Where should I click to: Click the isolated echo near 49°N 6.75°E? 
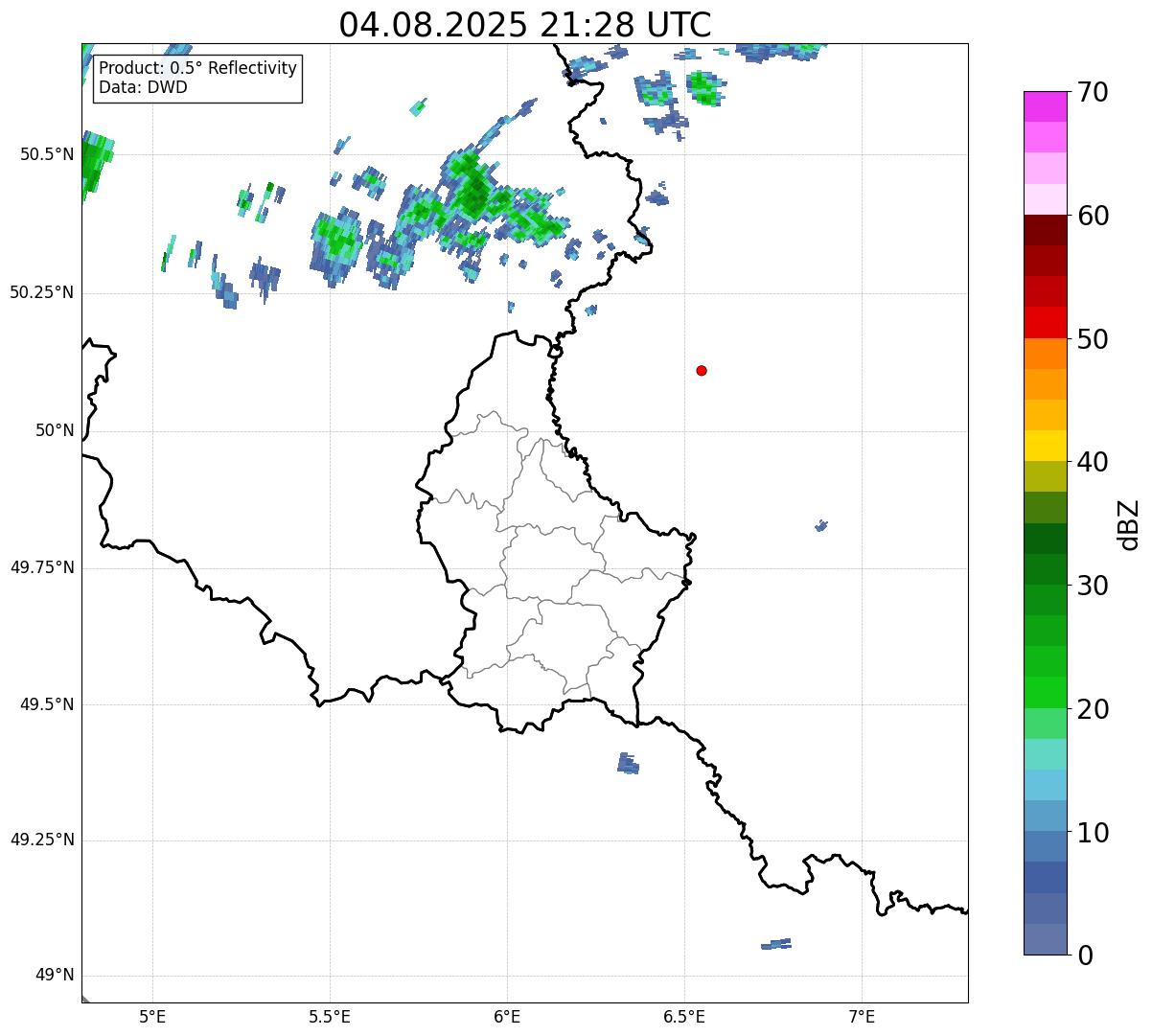[x=776, y=944]
